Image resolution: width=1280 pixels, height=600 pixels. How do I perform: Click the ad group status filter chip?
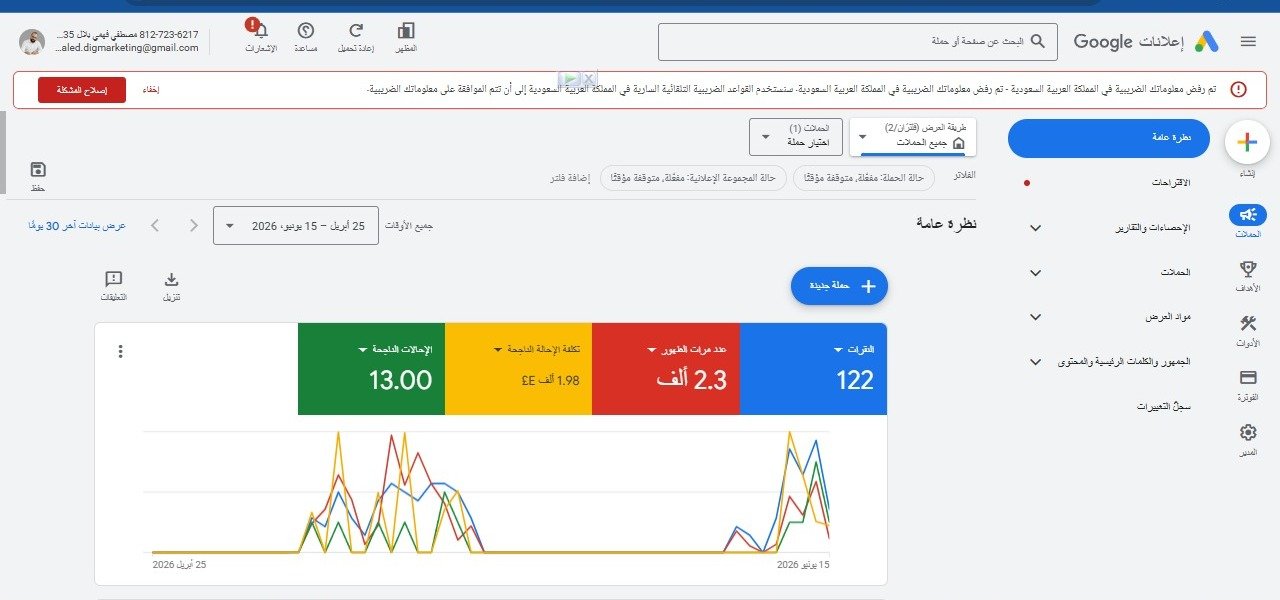[x=692, y=178]
